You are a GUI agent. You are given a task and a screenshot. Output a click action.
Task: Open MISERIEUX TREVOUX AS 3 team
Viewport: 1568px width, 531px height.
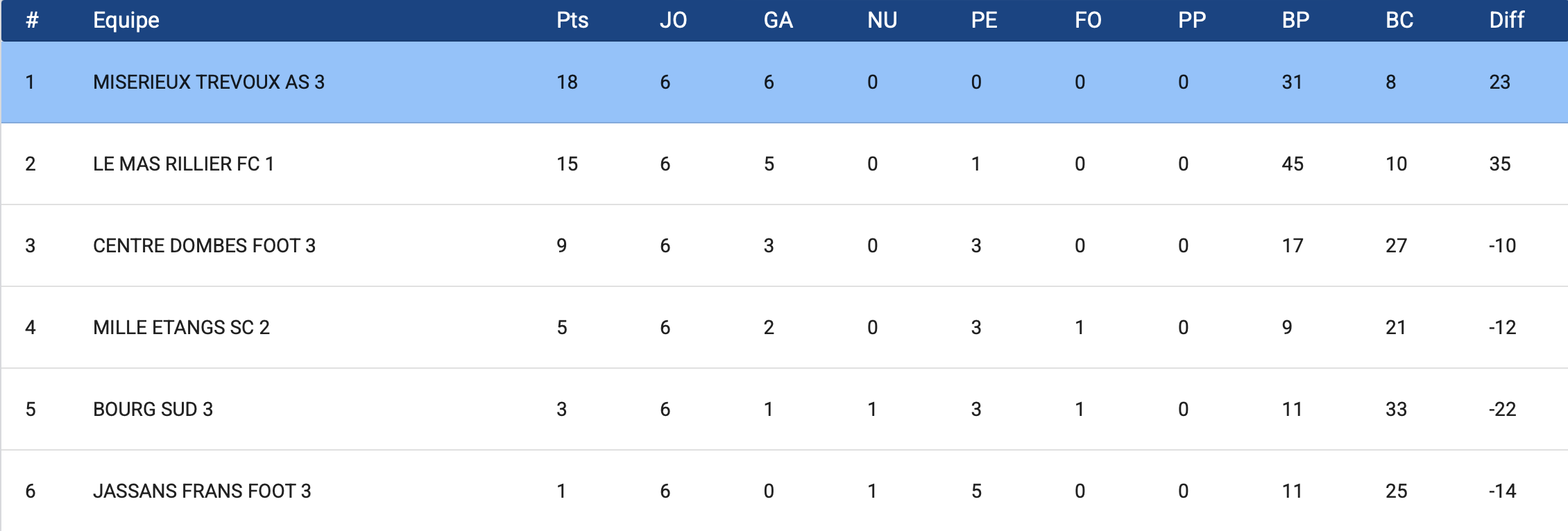[x=209, y=82]
